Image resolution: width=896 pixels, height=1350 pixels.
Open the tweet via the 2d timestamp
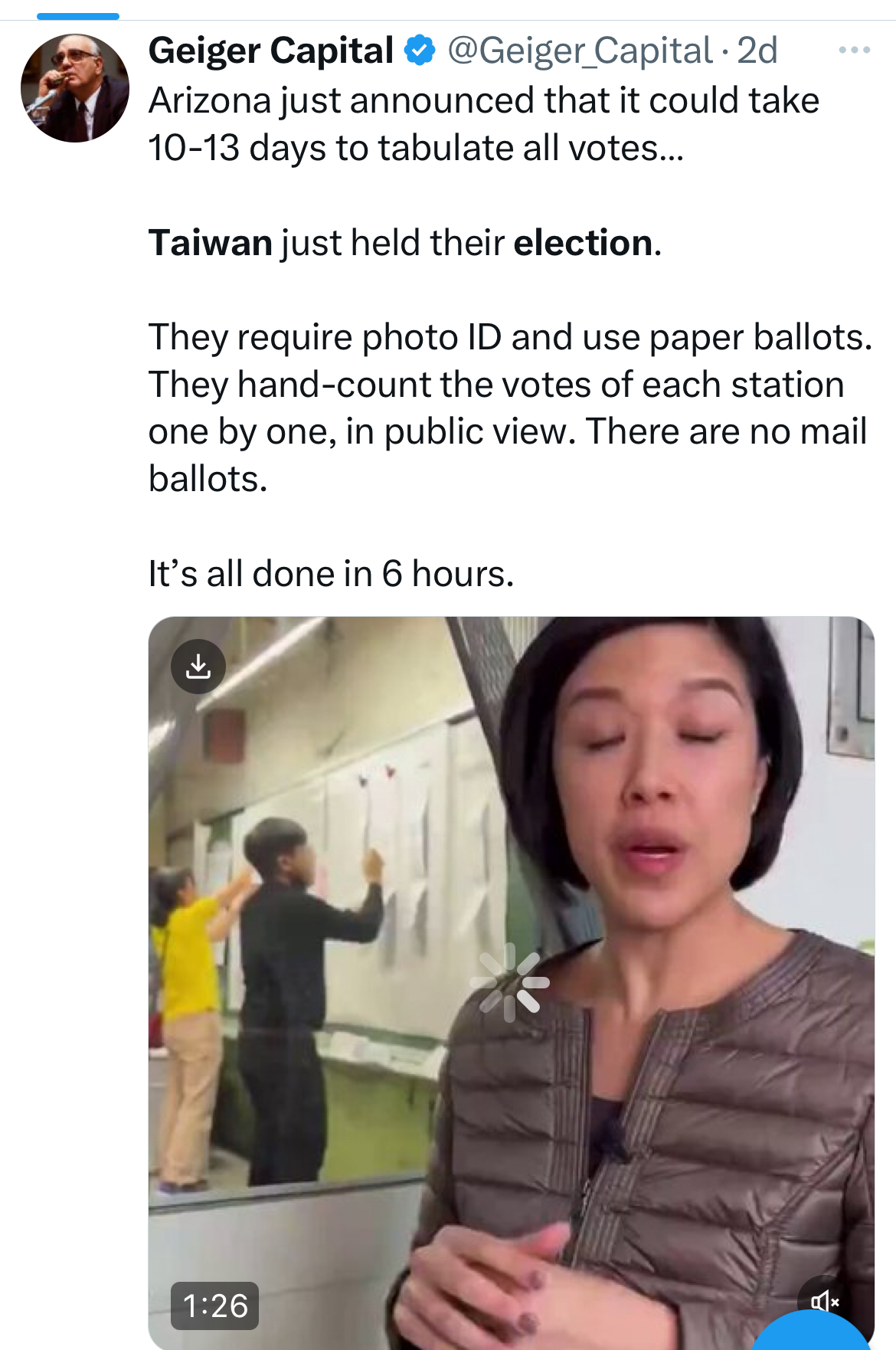pyautogui.click(x=757, y=51)
